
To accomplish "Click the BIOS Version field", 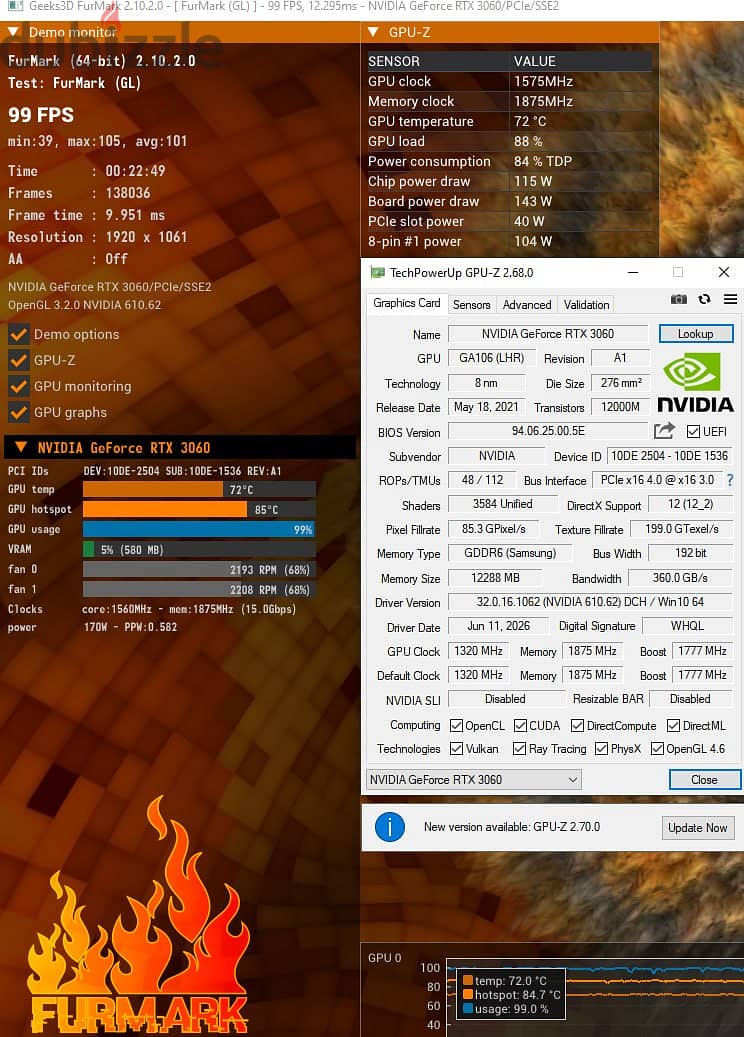I will point(548,431).
